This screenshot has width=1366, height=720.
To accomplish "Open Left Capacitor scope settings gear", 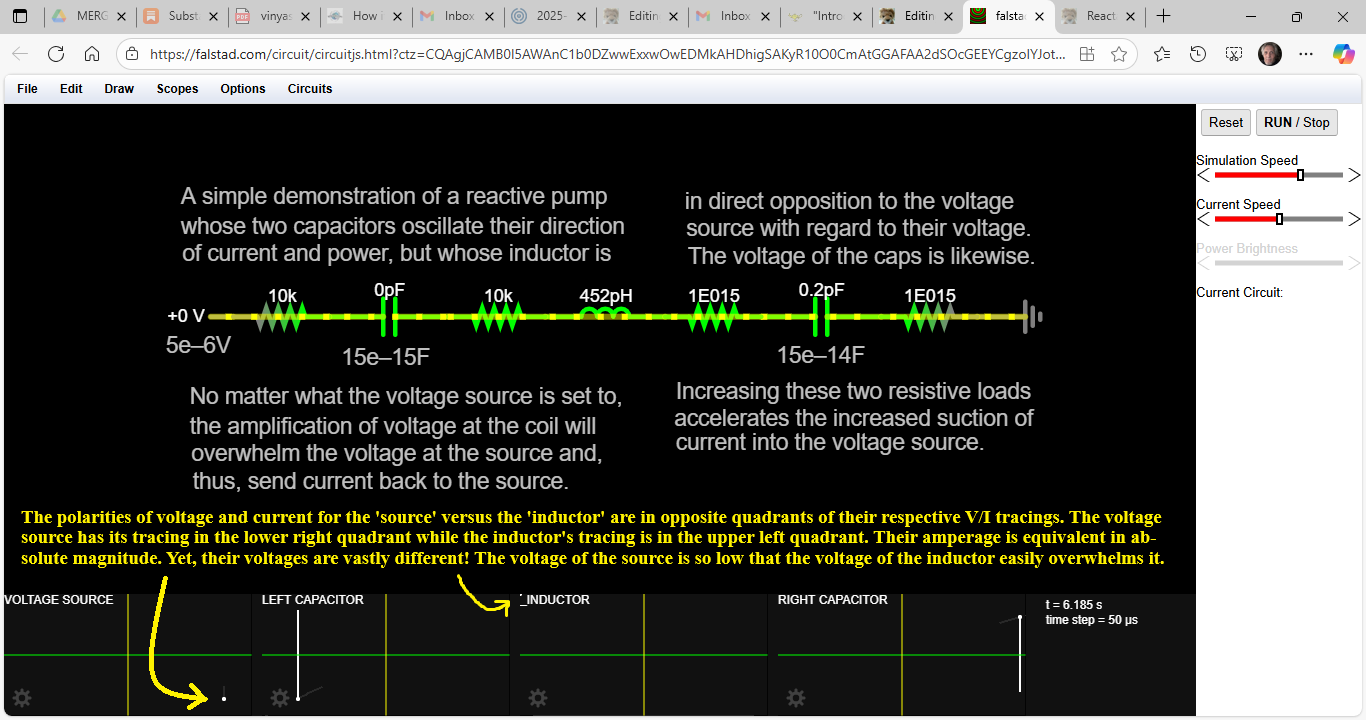I will coord(280,698).
